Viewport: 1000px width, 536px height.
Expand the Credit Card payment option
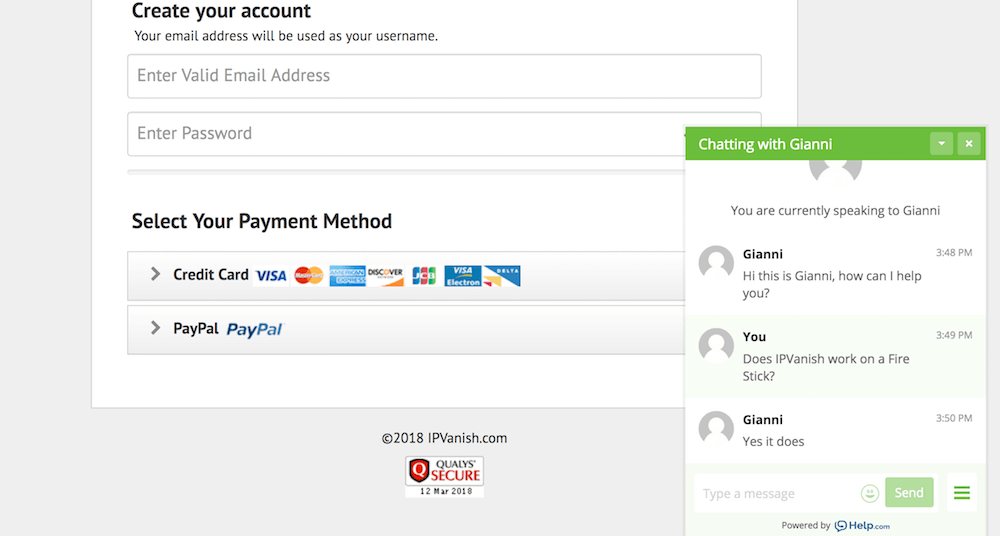(406, 276)
